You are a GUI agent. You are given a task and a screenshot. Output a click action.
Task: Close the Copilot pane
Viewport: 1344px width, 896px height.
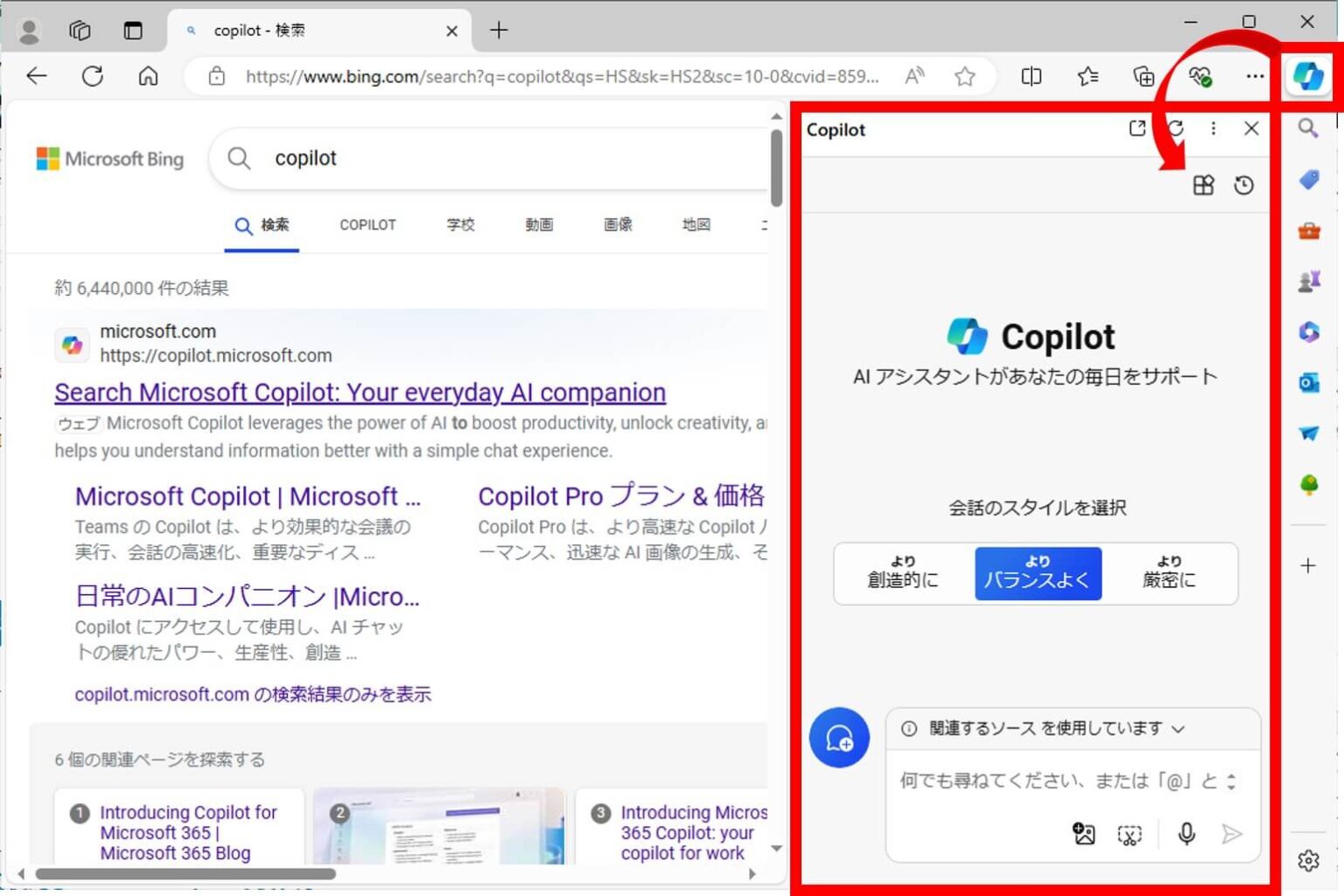[1251, 129]
